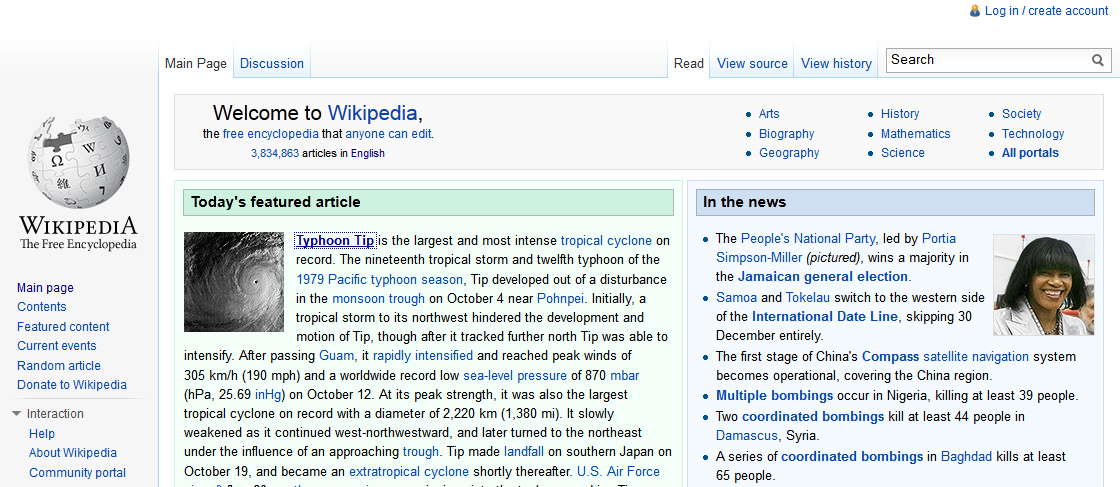Open the Baghdad link
Viewport: 1120px width, 487px height.
(966, 456)
